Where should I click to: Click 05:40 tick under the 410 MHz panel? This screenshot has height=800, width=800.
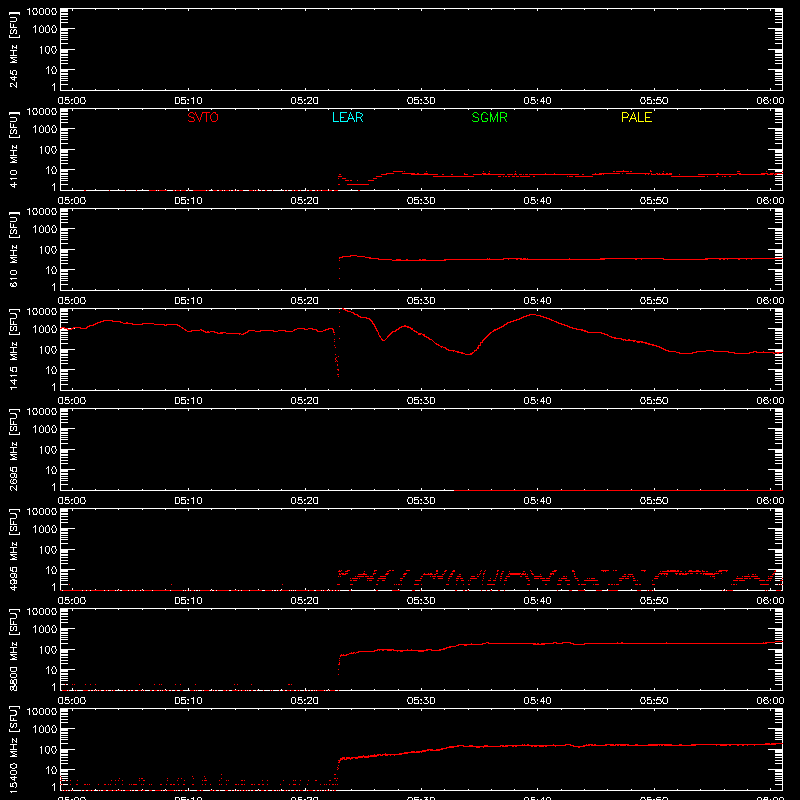tap(537, 201)
